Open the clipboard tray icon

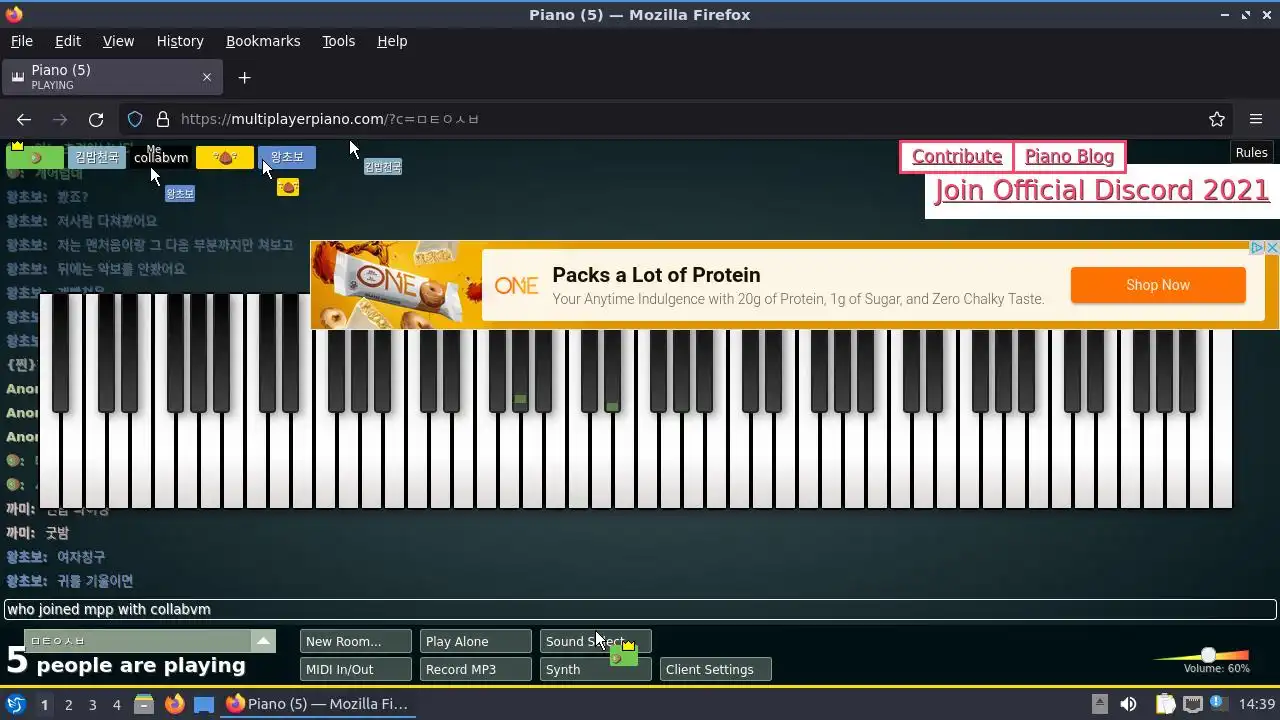tap(1165, 704)
